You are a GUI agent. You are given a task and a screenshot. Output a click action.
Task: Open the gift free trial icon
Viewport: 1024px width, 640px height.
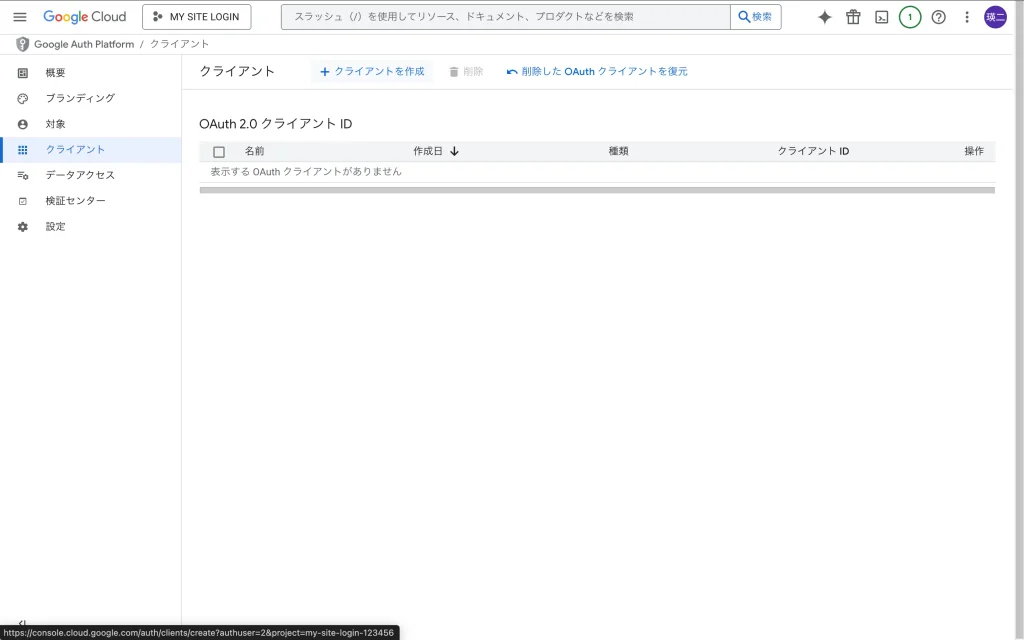pos(853,17)
